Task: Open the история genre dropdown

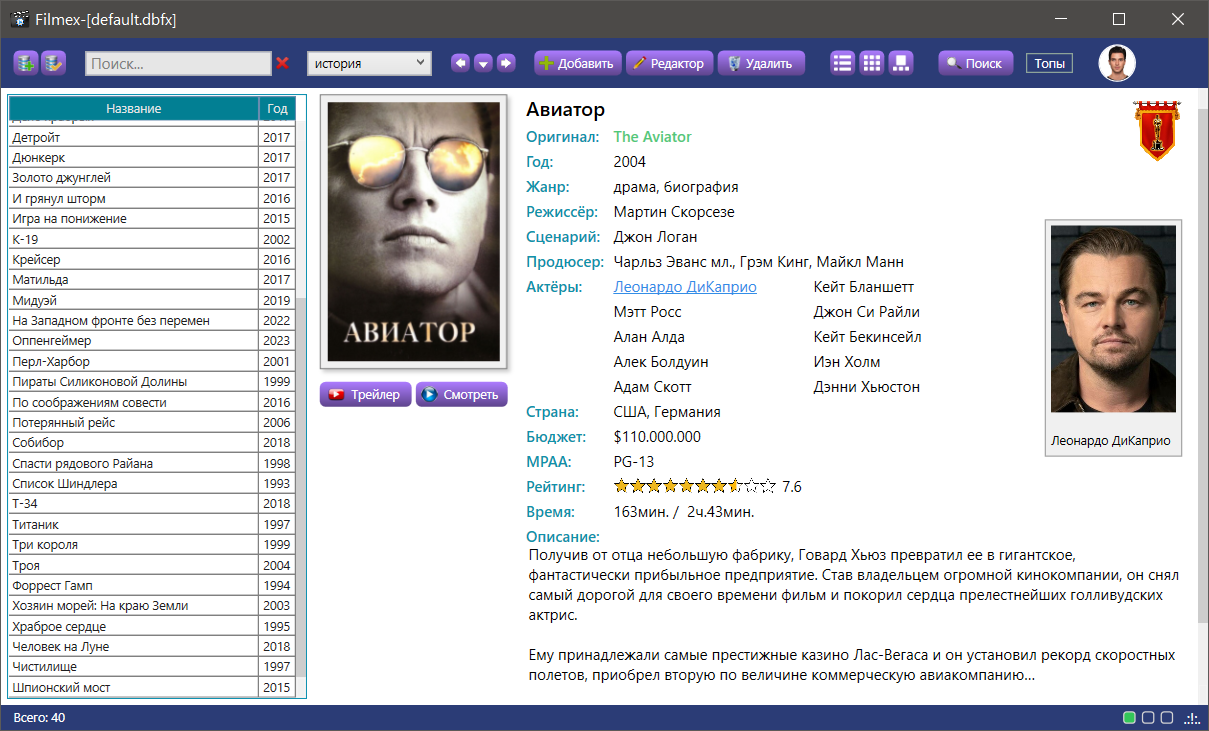Action: 369,63
